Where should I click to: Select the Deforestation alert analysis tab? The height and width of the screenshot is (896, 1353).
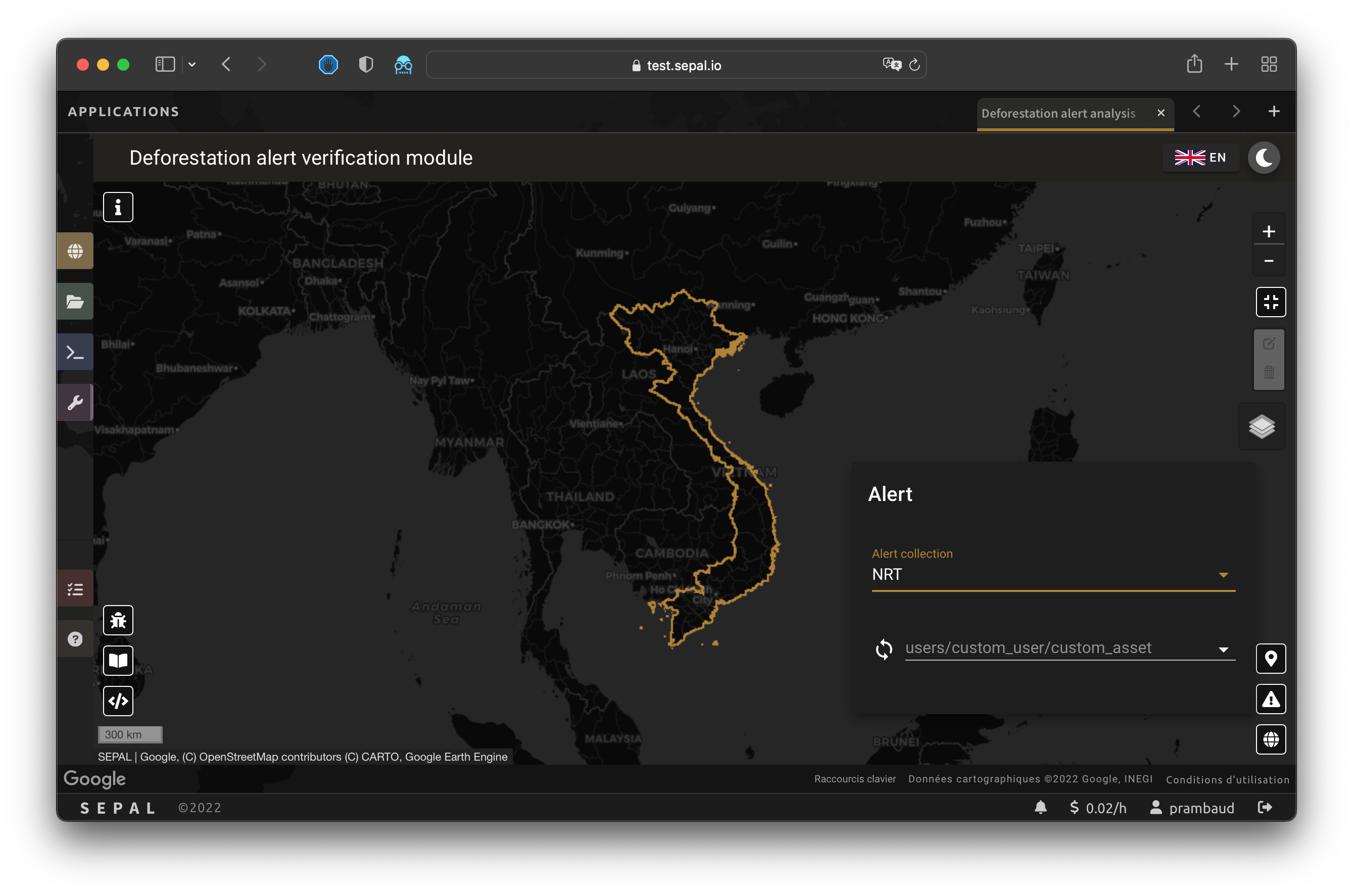[1058, 113]
